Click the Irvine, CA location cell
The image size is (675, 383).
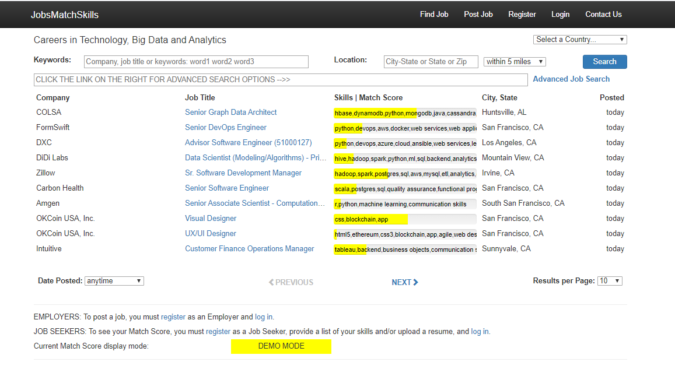click(x=498, y=173)
